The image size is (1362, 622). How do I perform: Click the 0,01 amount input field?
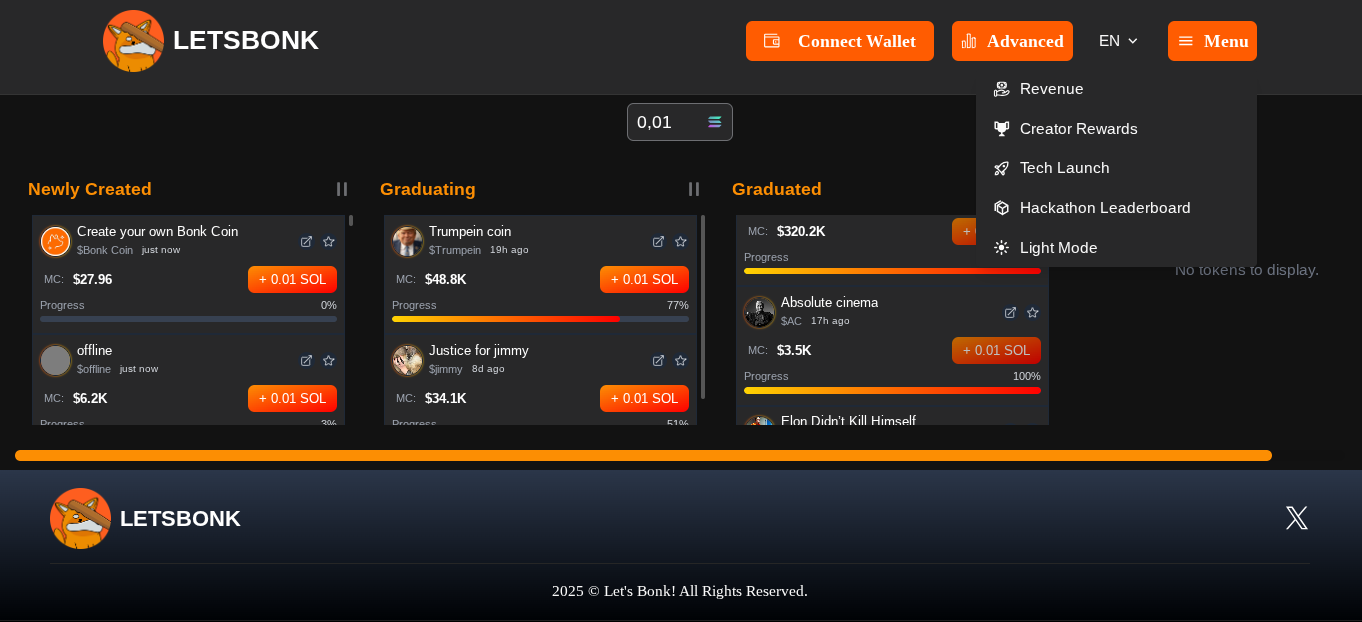680,122
